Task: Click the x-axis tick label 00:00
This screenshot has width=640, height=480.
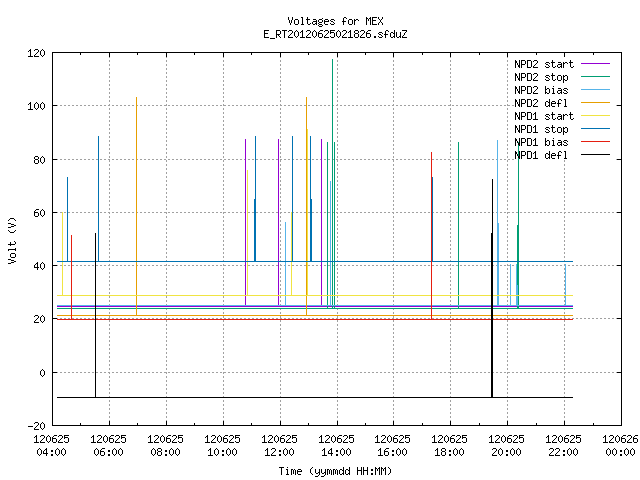Action: pos(620,452)
